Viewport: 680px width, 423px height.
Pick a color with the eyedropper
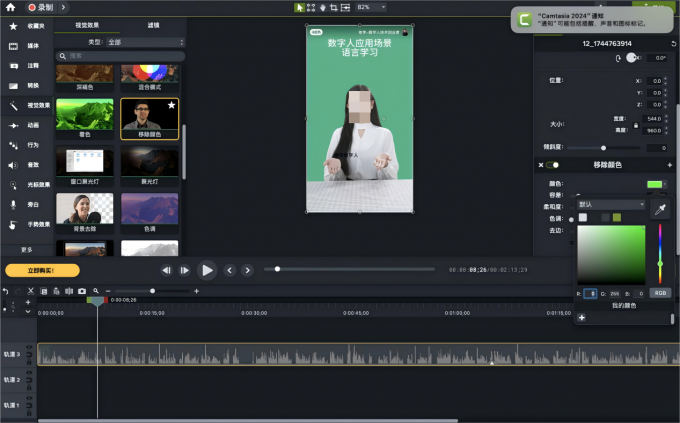[660, 210]
